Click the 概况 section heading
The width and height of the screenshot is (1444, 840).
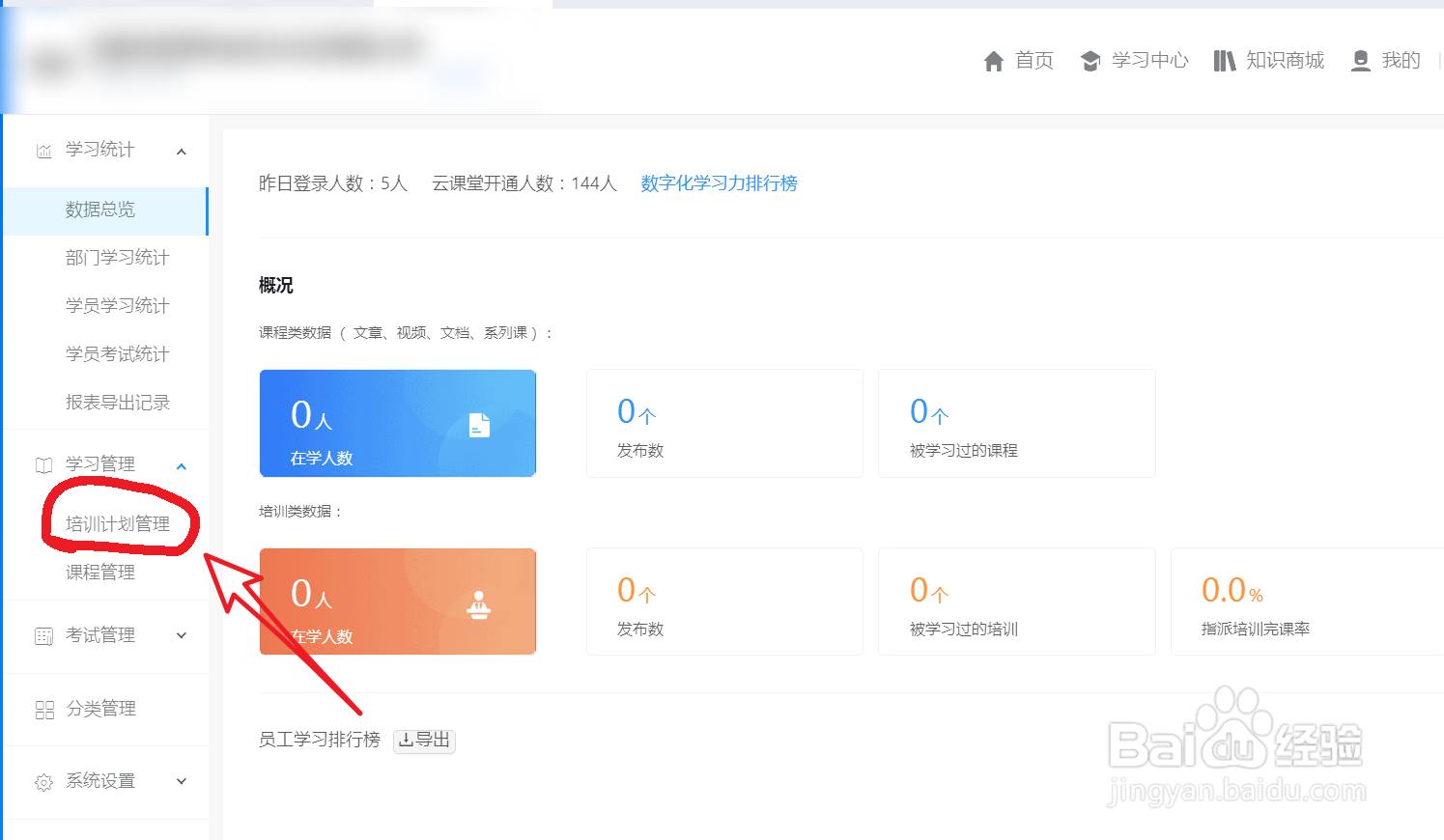276,286
